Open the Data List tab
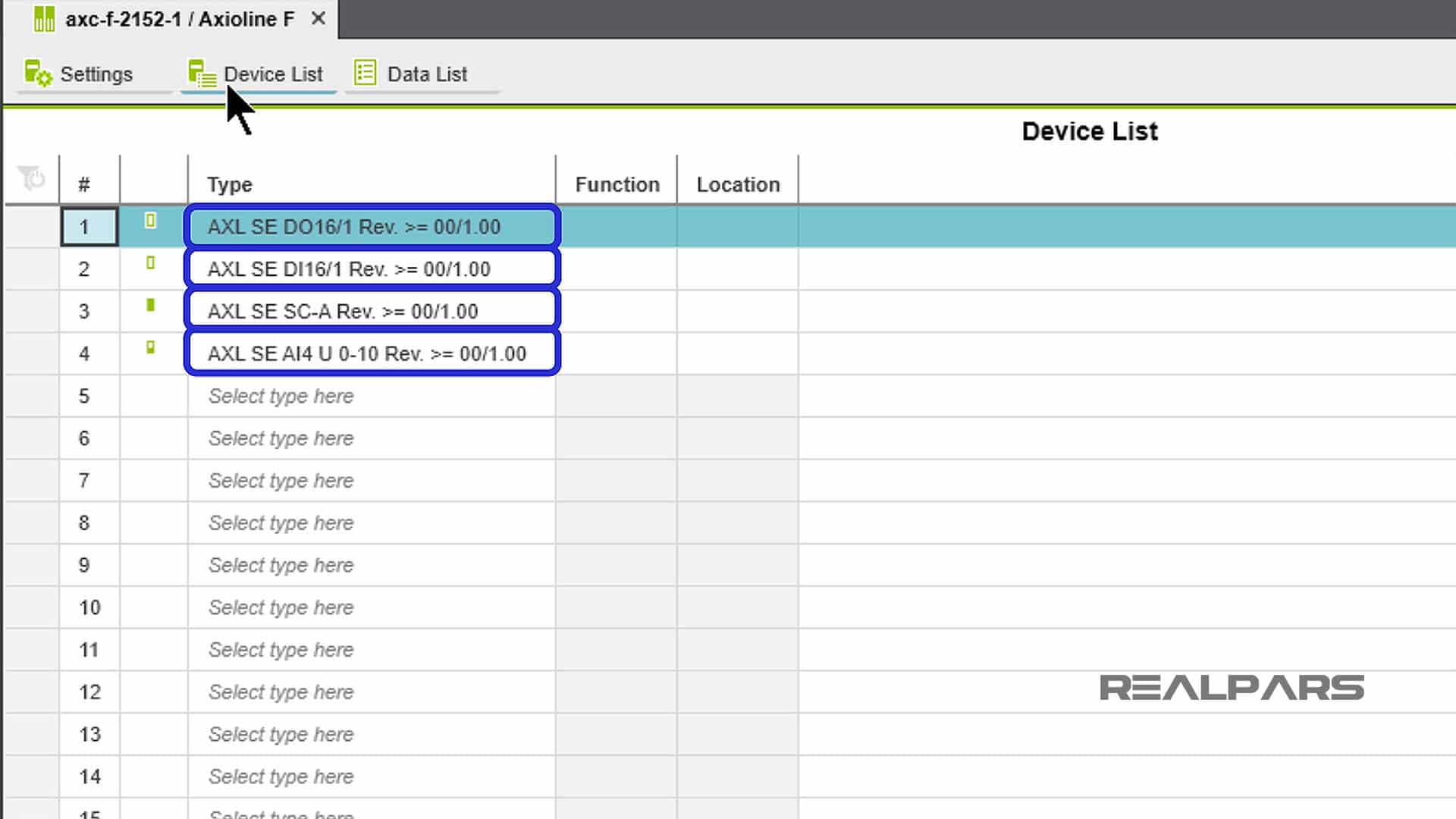Viewport: 1456px width, 819px height. (422, 74)
